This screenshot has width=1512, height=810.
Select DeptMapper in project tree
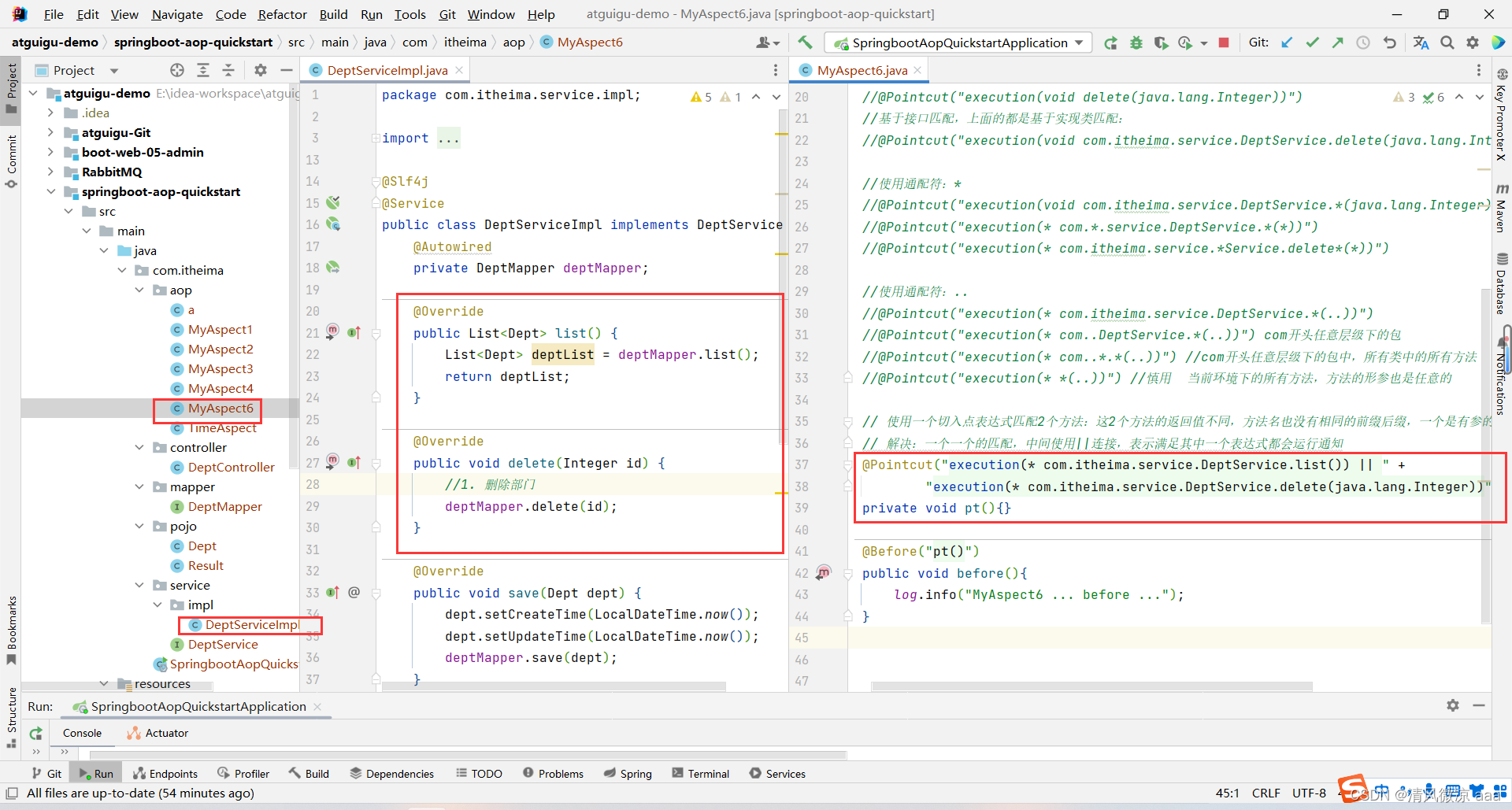[224, 506]
